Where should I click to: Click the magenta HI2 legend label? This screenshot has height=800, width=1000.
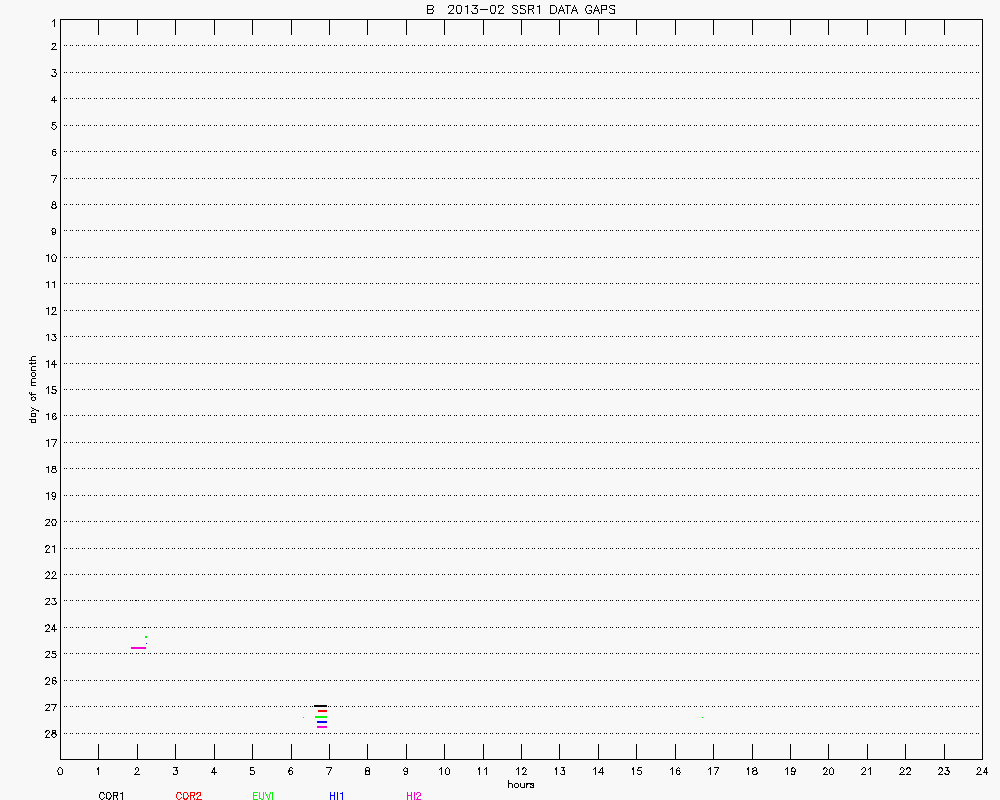[414, 796]
